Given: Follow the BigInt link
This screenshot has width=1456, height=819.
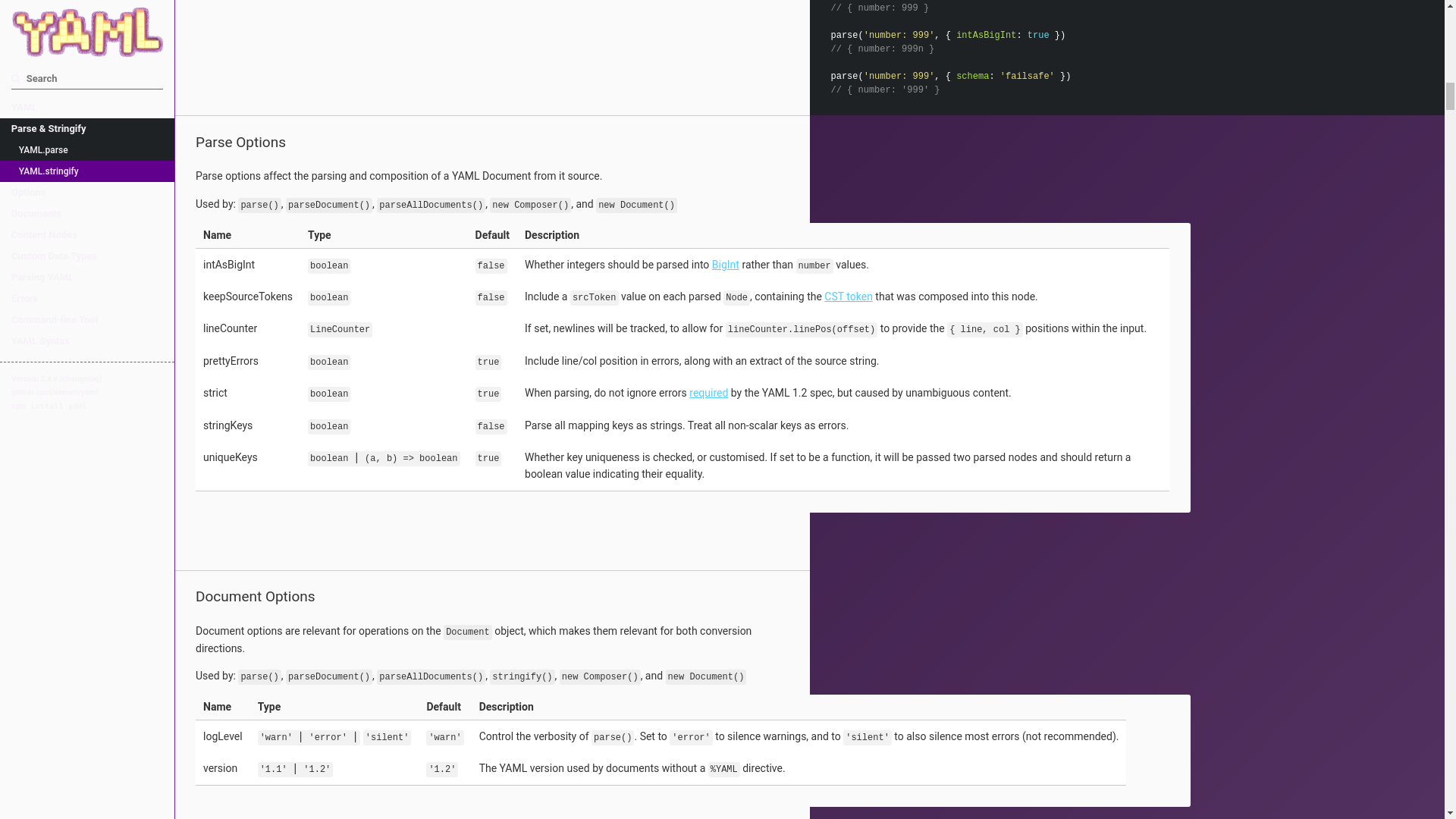Looking at the screenshot, I should tap(725, 265).
